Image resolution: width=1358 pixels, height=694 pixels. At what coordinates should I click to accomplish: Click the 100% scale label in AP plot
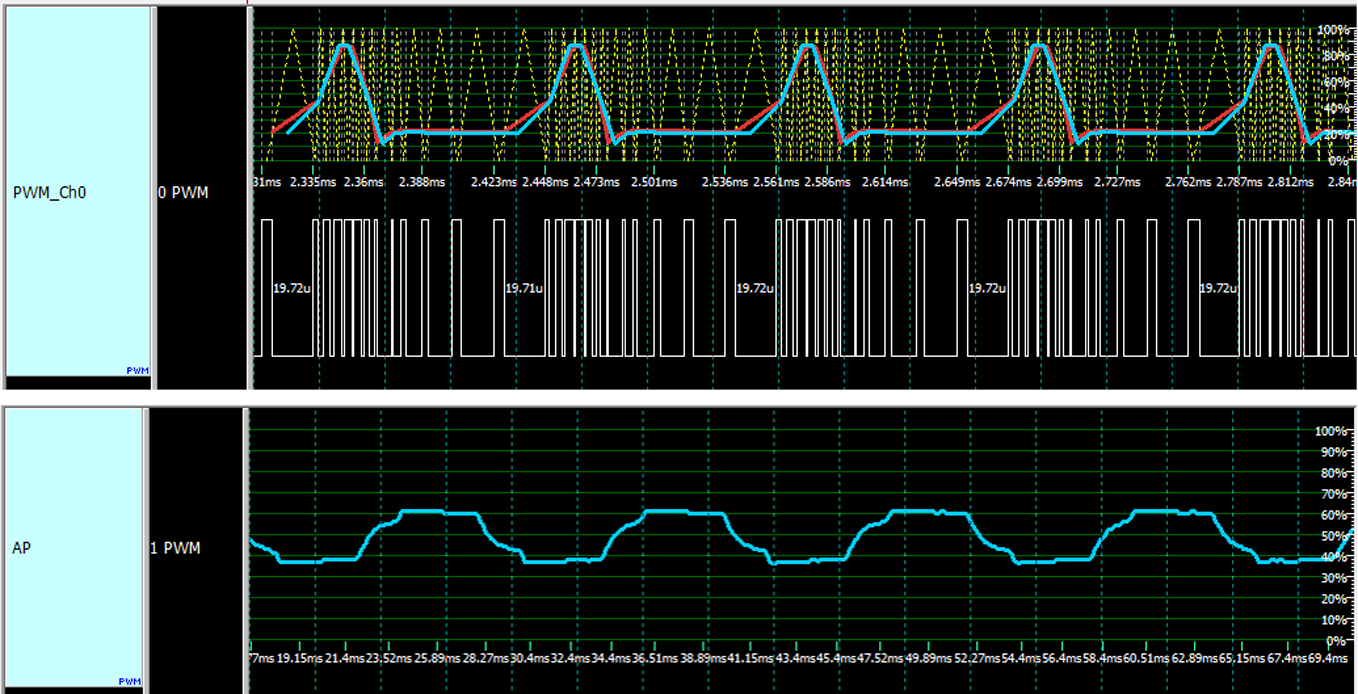point(1332,431)
